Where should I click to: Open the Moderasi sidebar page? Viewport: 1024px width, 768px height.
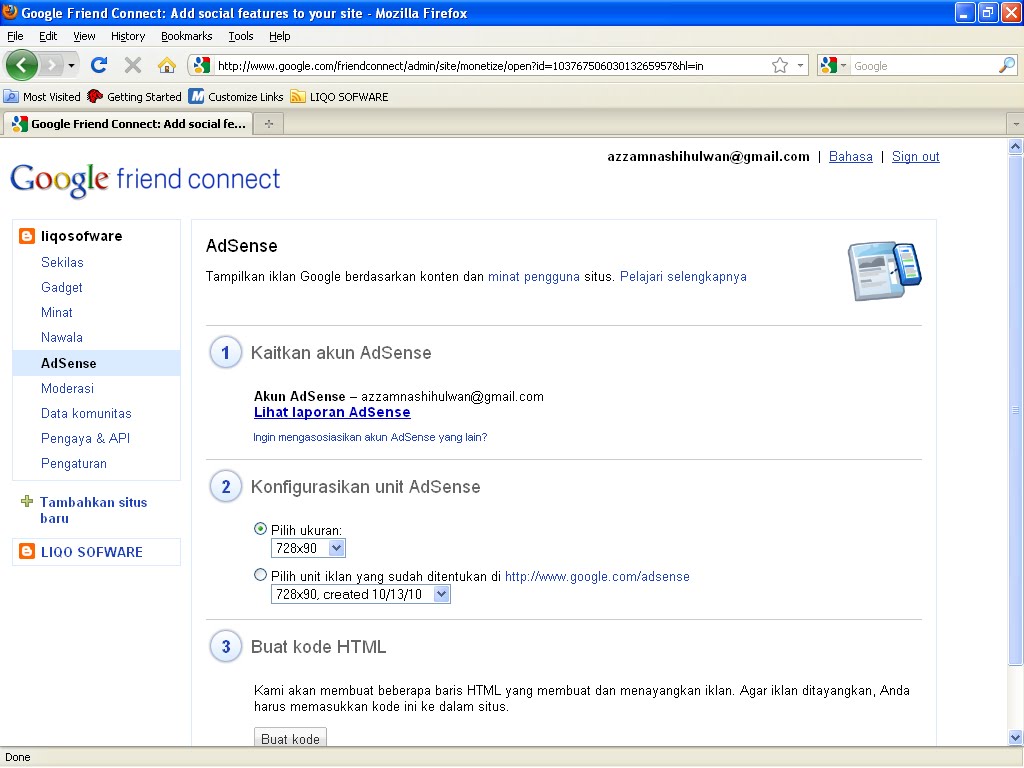tap(67, 388)
